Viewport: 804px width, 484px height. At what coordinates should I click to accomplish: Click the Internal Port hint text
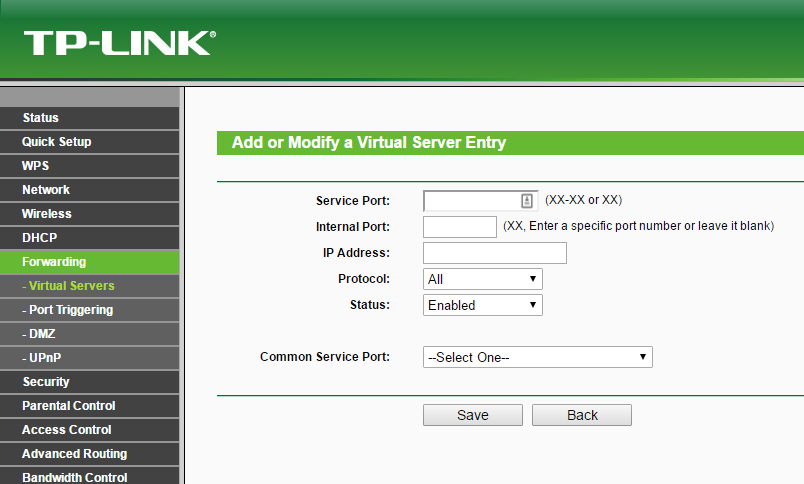coord(638,226)
